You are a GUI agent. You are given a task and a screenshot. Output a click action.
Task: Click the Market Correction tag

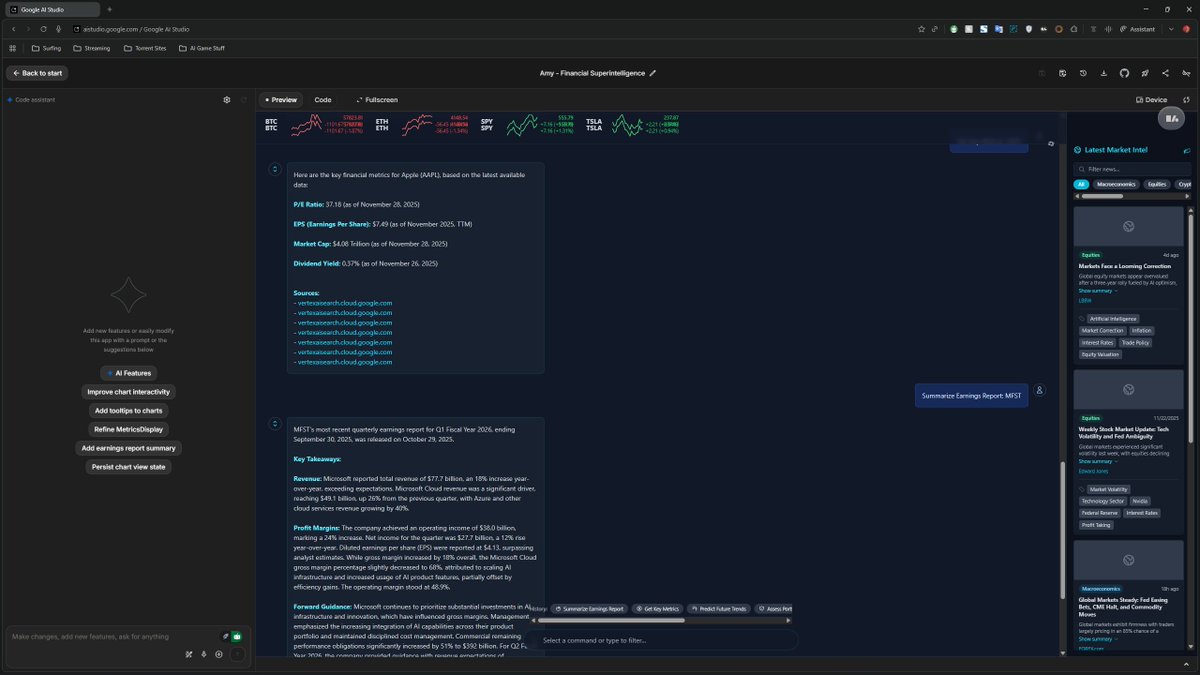[x=1103, y=330]
